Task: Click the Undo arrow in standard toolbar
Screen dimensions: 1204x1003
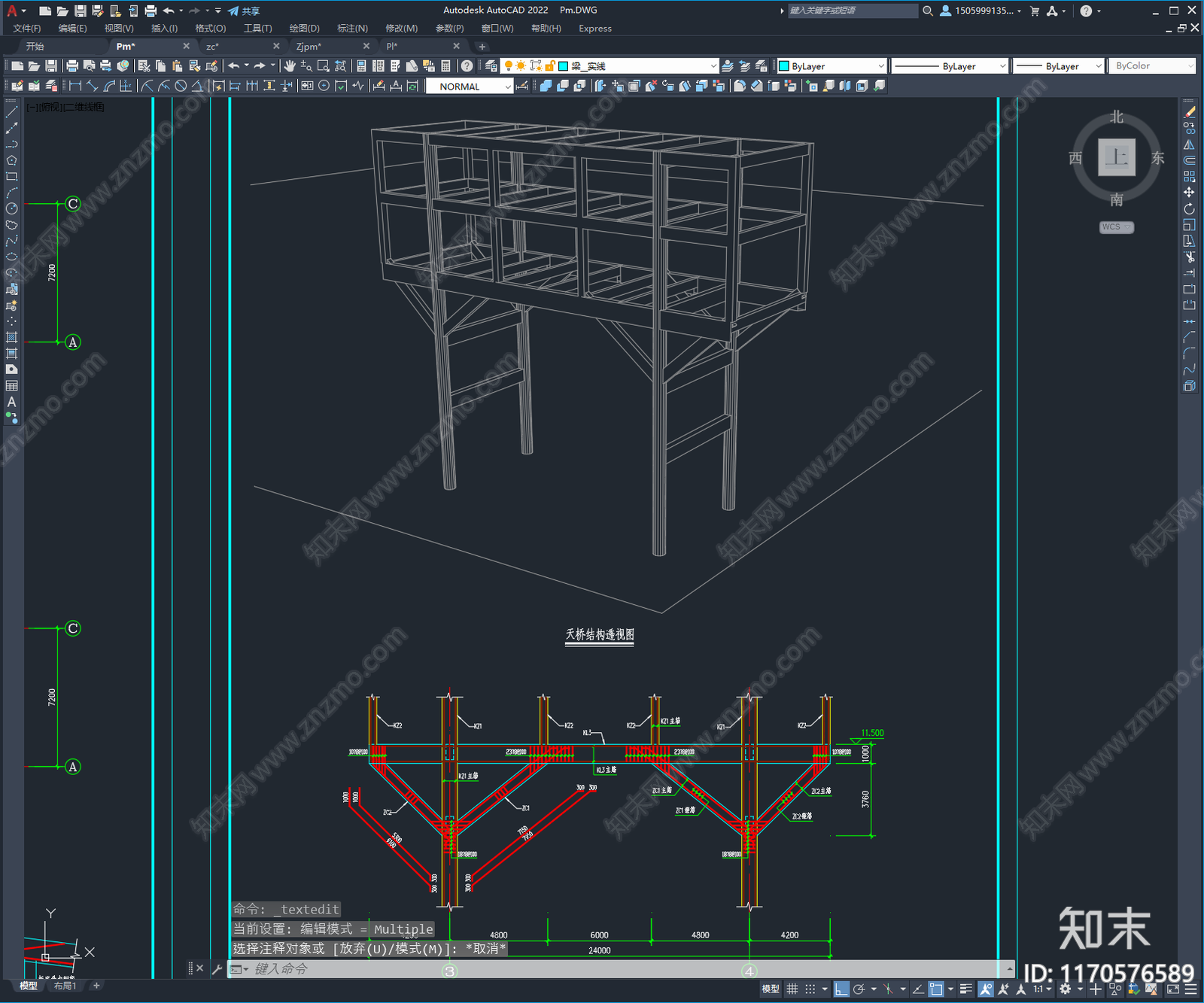Action: tap(234, 66)
